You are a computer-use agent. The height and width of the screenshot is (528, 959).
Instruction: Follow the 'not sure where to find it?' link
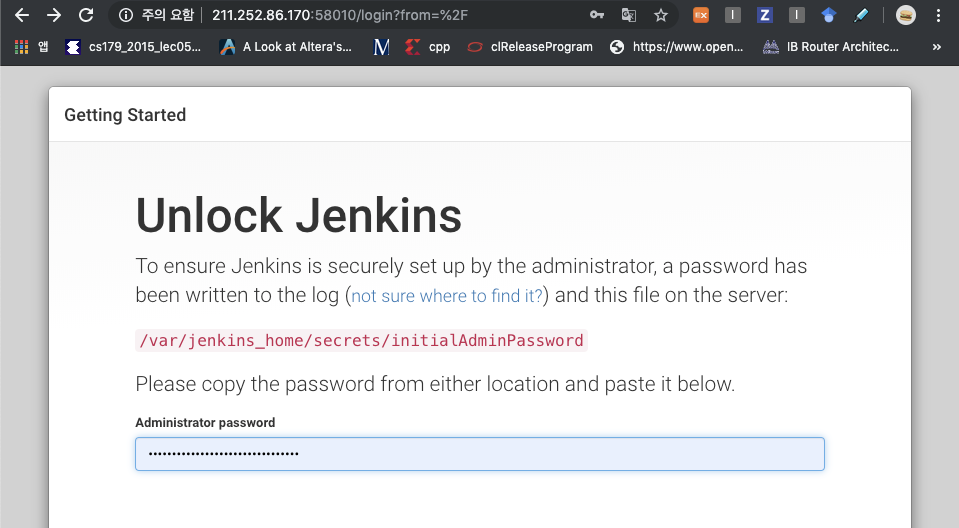(x=447, y=296)
